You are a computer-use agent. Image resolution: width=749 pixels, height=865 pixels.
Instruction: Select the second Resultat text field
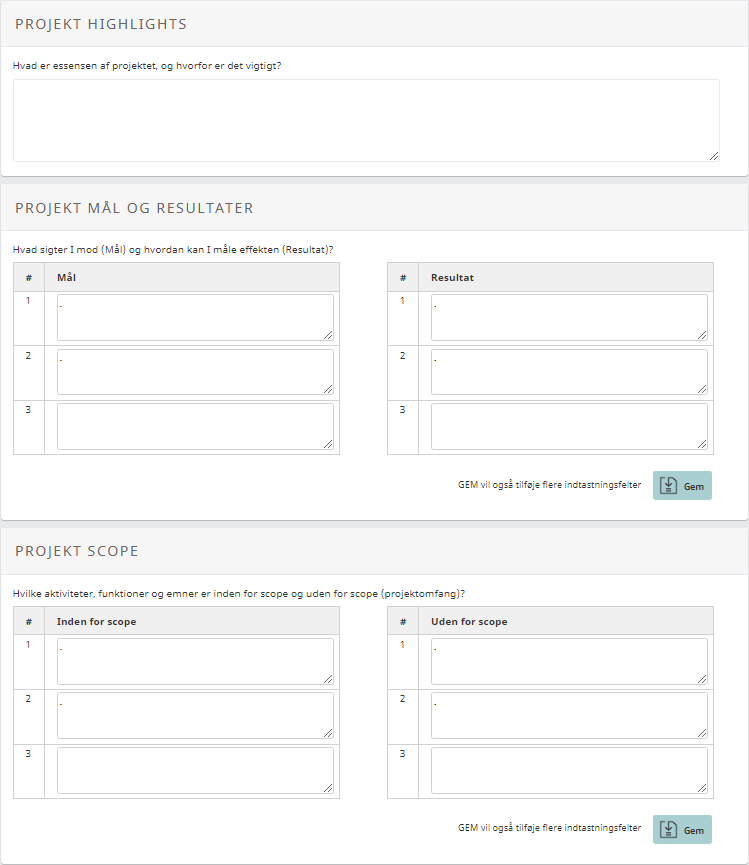(569, 372)
